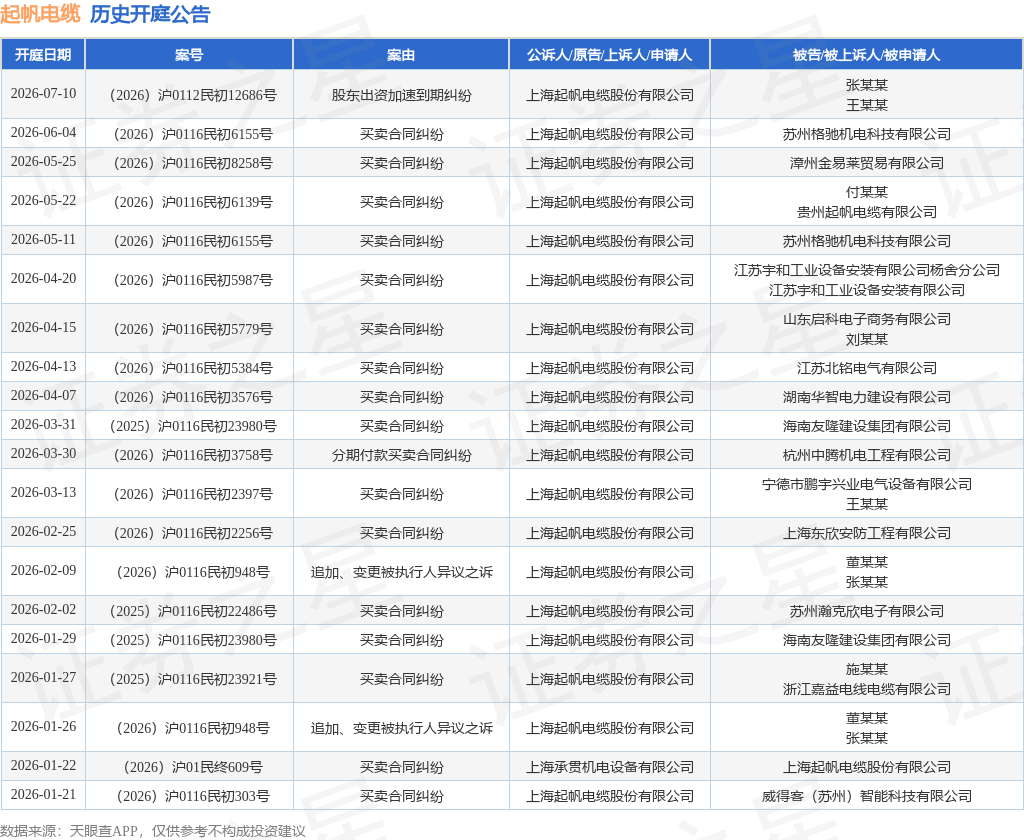This screenshot has height=840, width=1024.
Task: Click the 被告/被上诉人/被申请人 column header
Action: tap(867, 55)
